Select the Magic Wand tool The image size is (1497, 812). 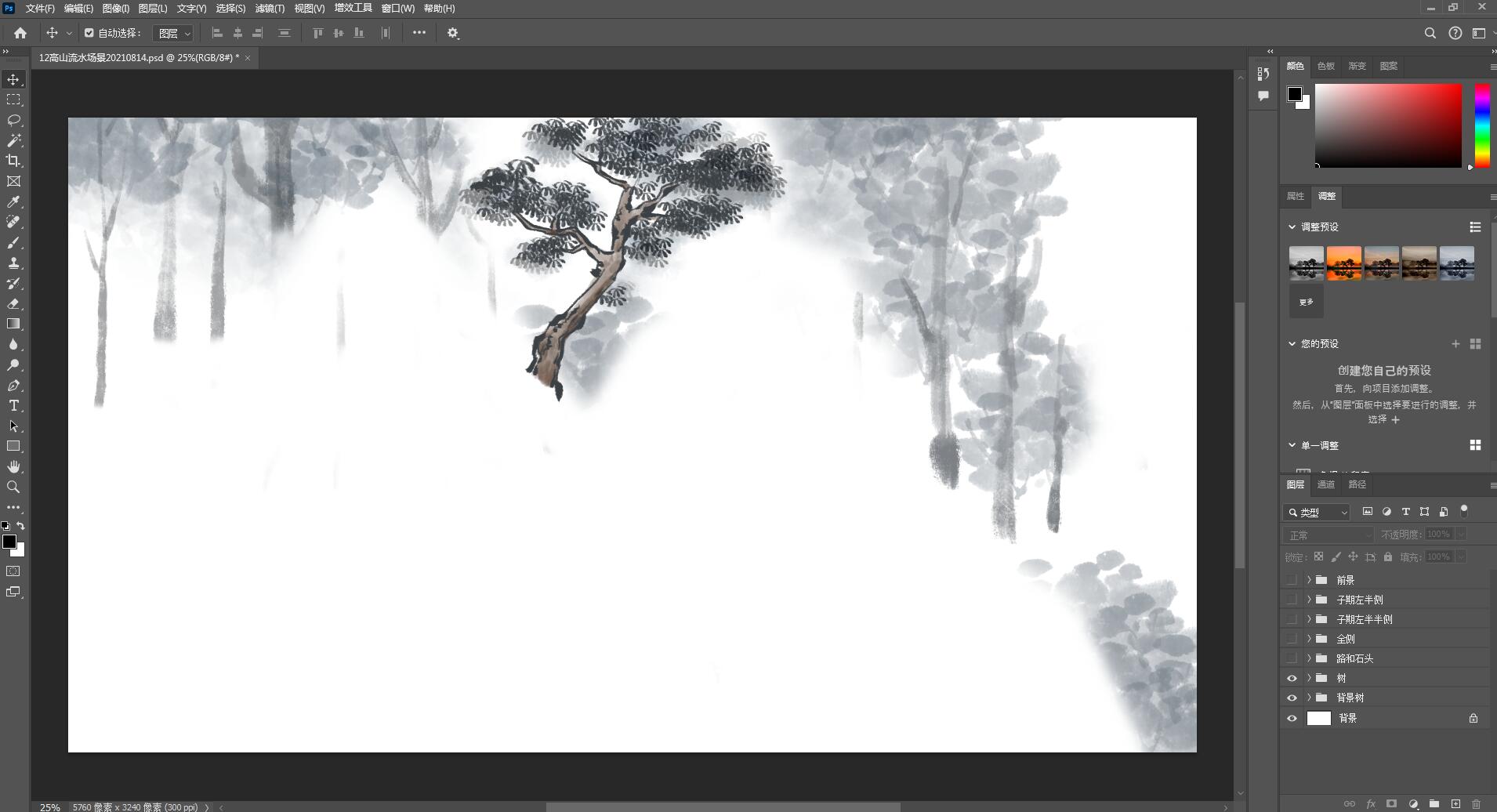tap(13, 140)
